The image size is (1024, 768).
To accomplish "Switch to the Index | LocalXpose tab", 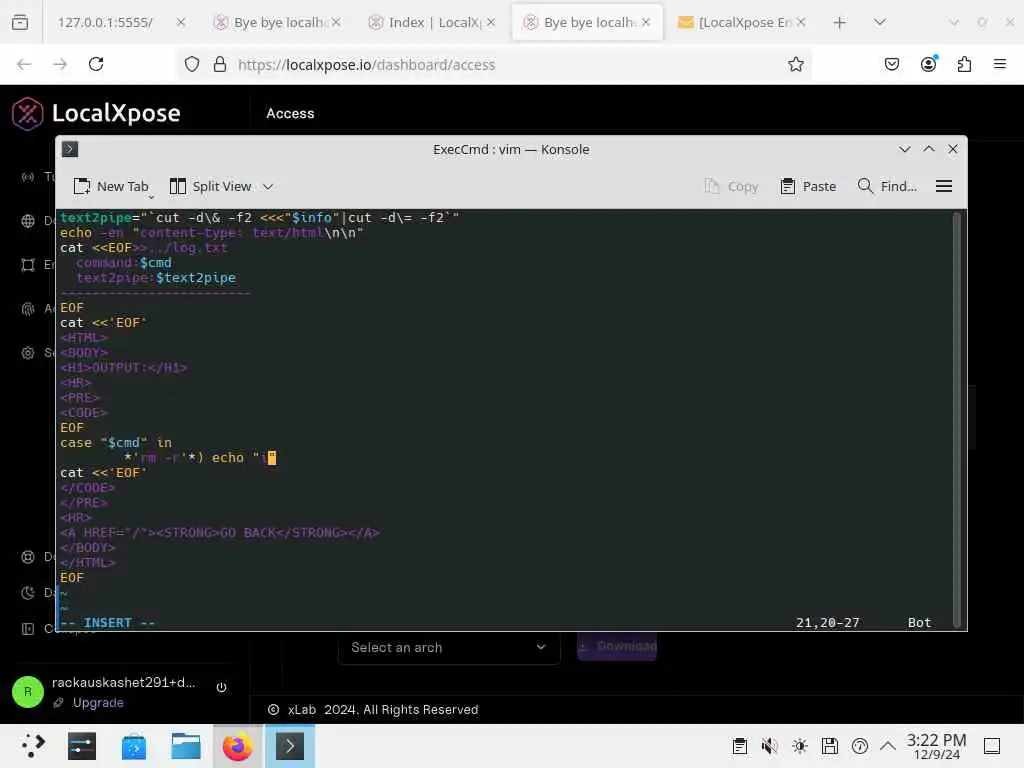I will 432,22.
